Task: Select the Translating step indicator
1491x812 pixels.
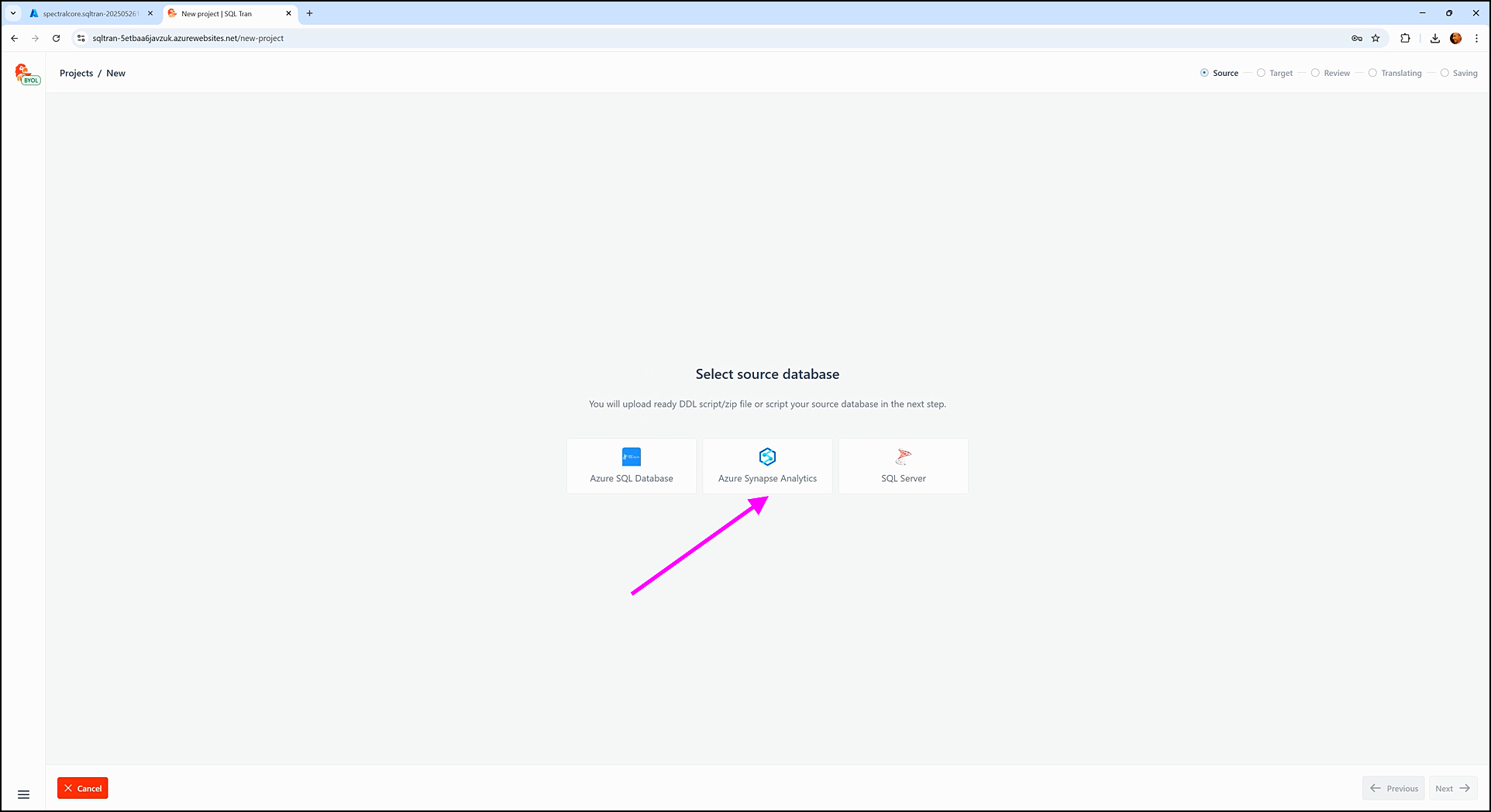Action: coord(1372,73)
